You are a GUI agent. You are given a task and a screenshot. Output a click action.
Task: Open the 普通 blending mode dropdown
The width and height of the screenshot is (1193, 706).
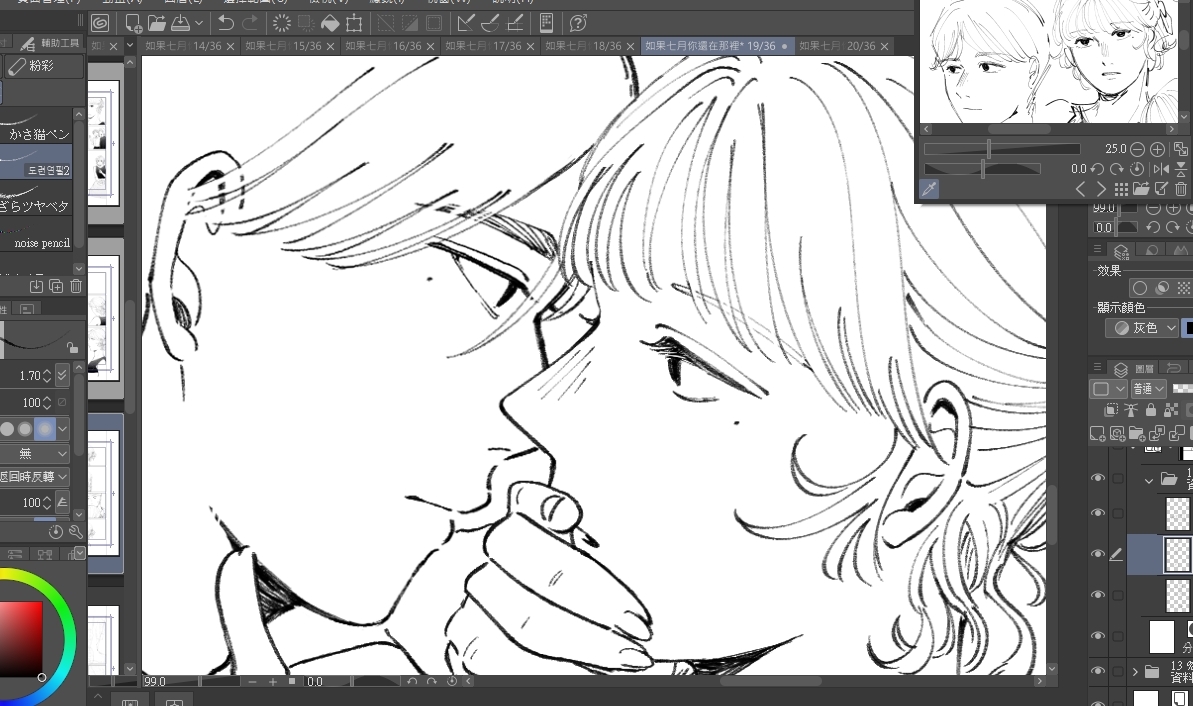point(1149,389)
